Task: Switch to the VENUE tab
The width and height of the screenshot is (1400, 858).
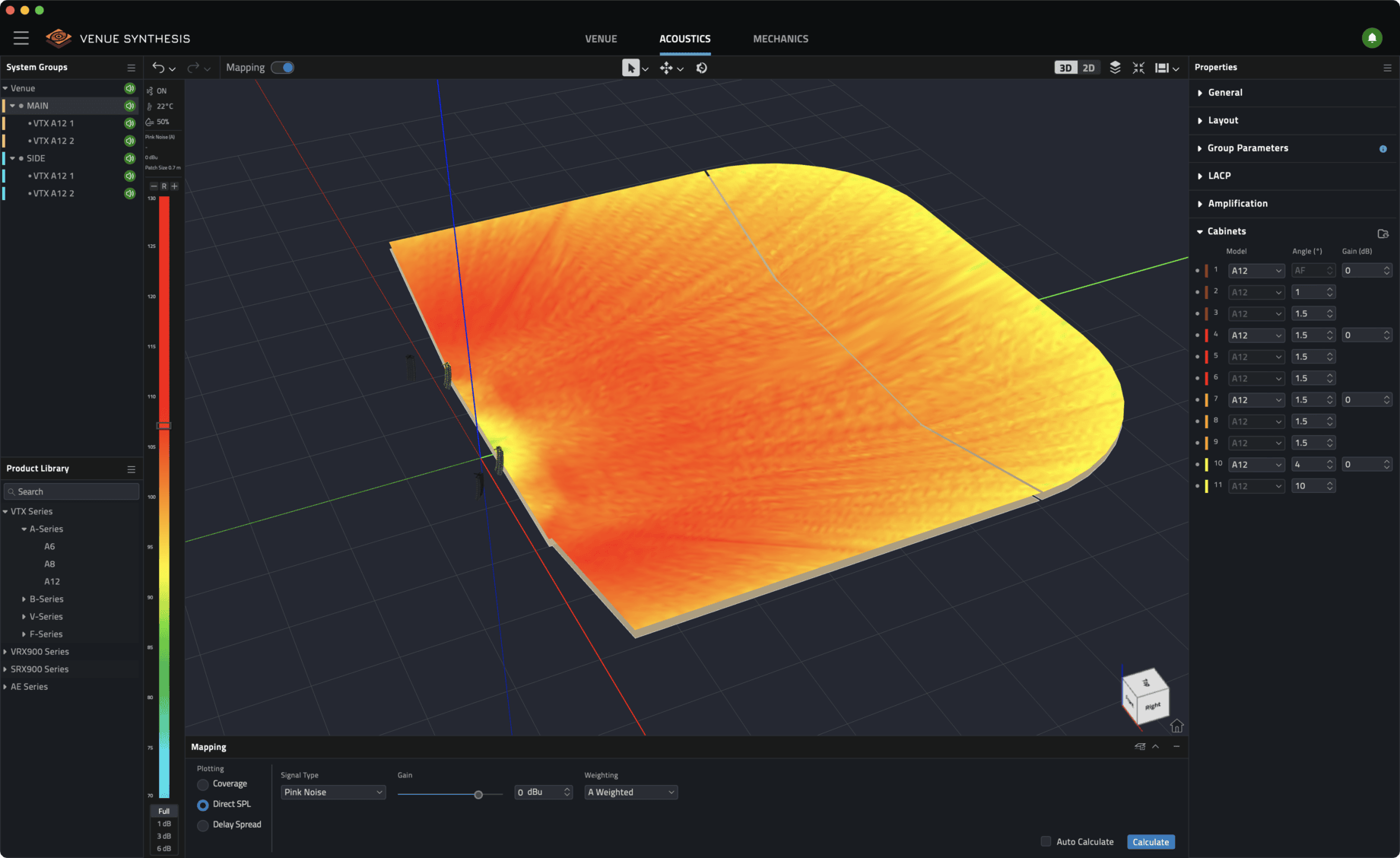Action: coord(601,38)
